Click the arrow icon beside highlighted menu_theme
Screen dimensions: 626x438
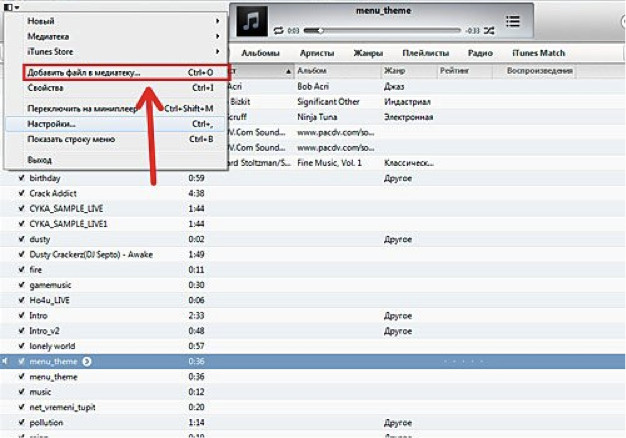click(x=87, y=361)
